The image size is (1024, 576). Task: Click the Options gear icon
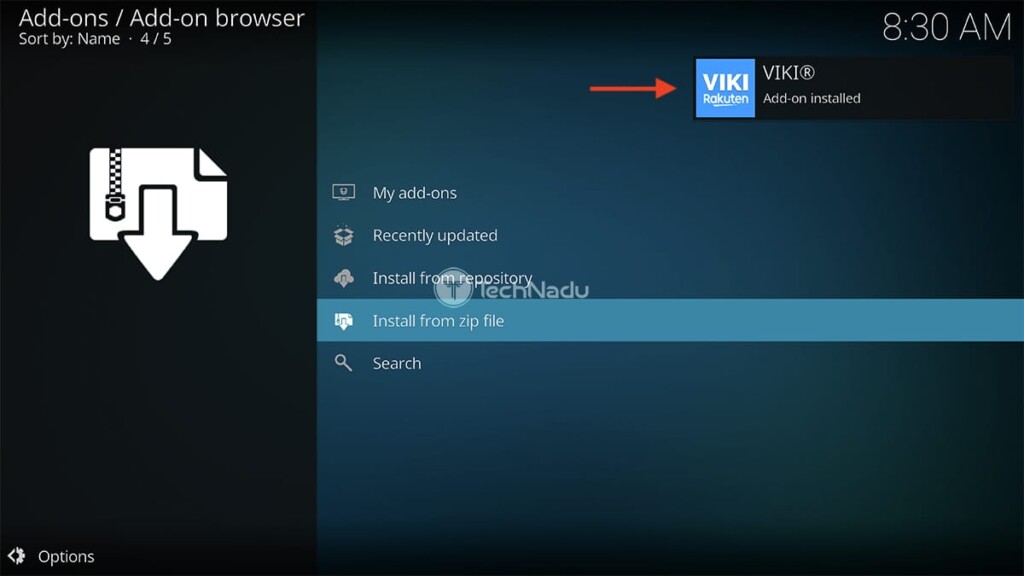click(x=16, y=556)
